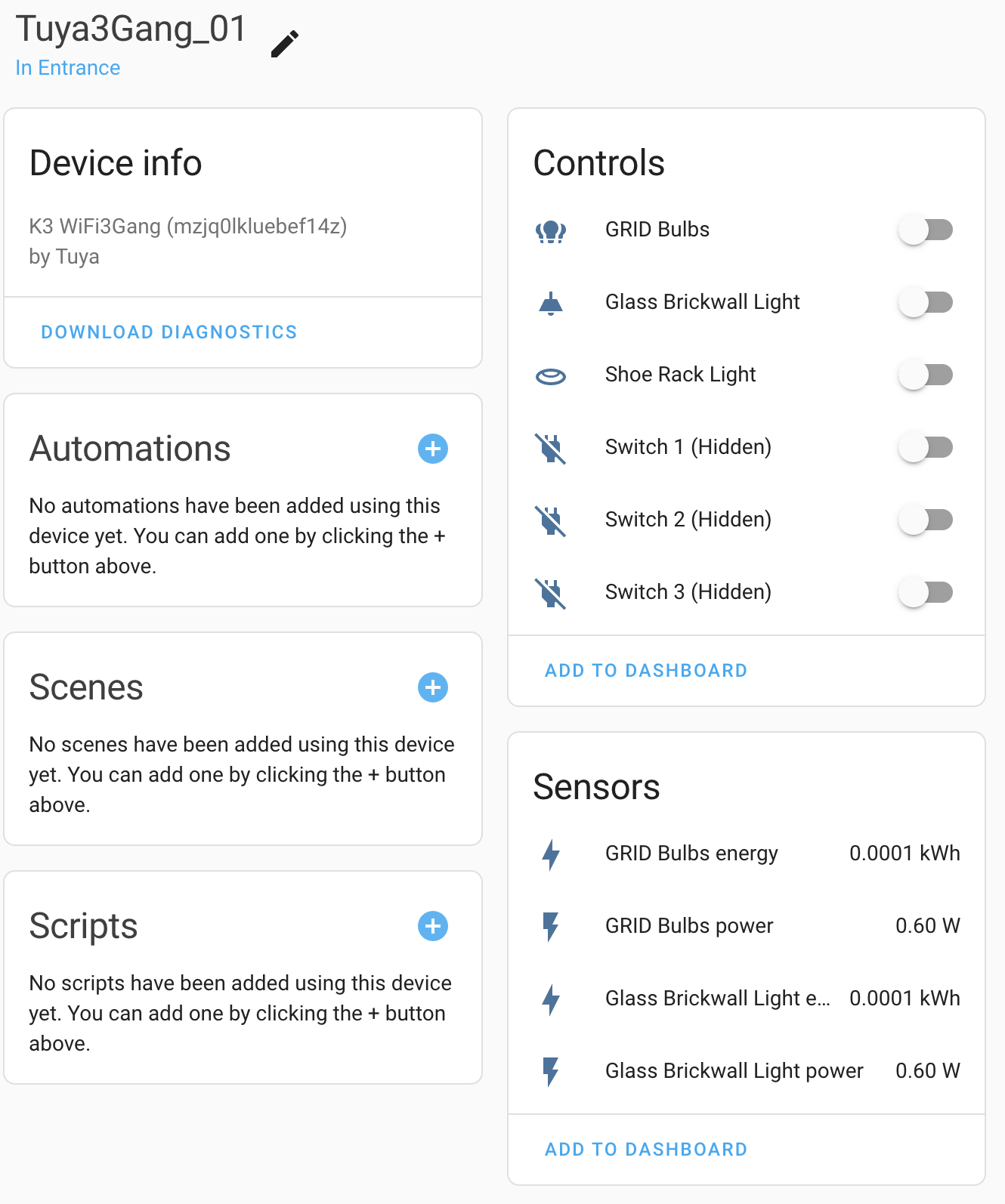Add Controls to dashboard
This screenshot has width=1005, height=1204.
645,671
